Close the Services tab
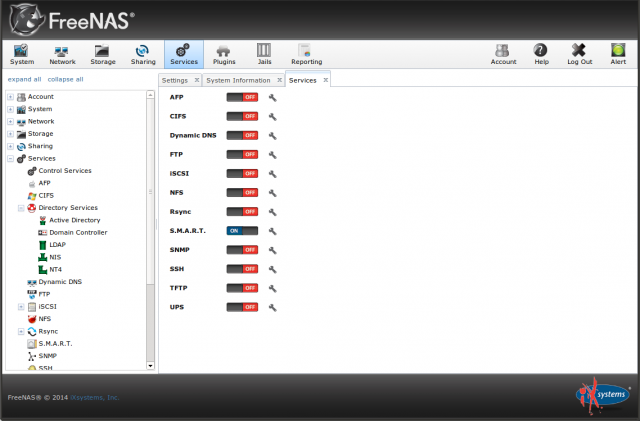640x421 pixels. pyautogui.click(x=326, y=80)
